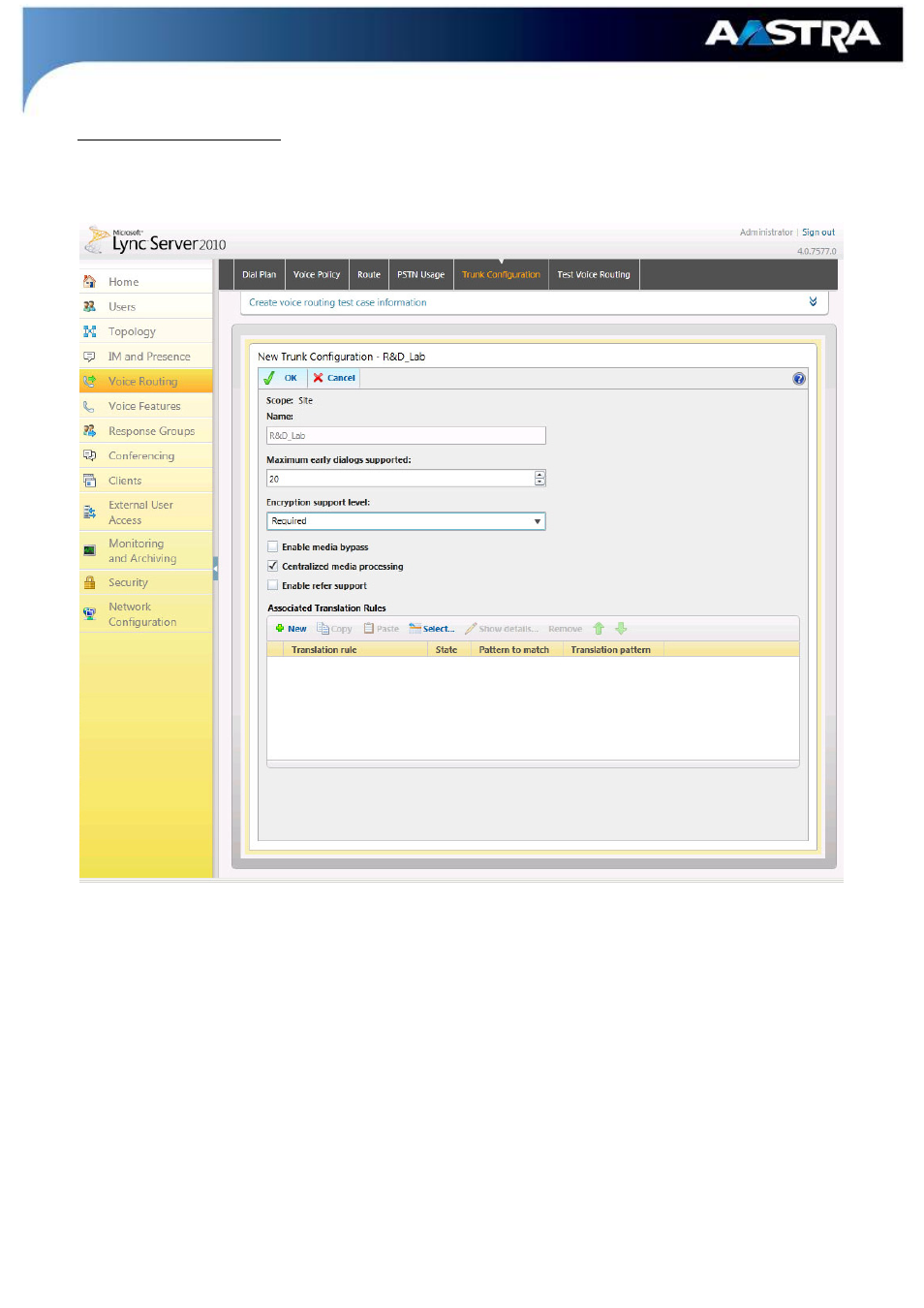924x1308 pixels.
Task: Move rule up with green up arrow
Action: click(599, 629)
